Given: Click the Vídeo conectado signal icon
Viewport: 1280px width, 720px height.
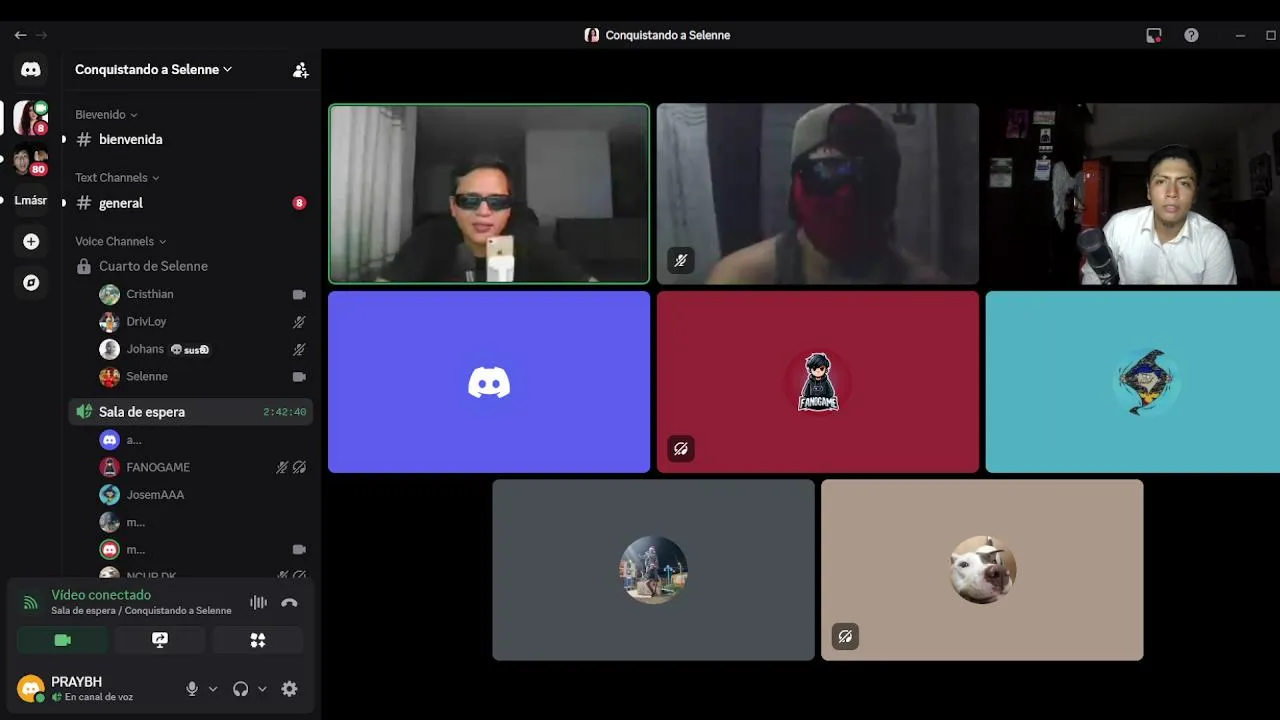Looking at the screenshot, I should (30, 603).
